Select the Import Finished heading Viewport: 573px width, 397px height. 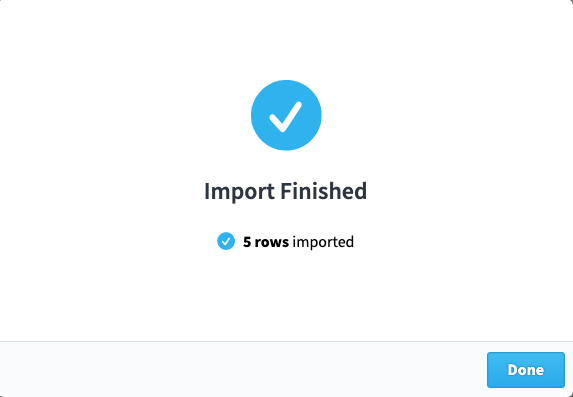pos(285,191)
